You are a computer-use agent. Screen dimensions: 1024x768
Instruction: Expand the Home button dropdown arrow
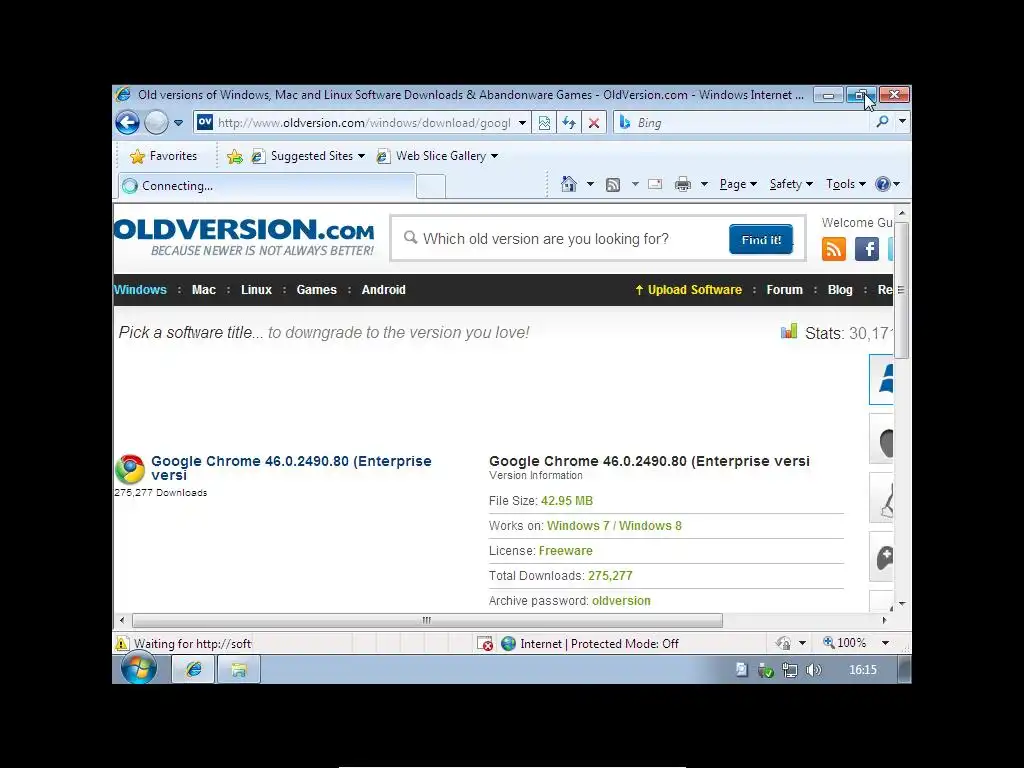click(x=590, y=184)
